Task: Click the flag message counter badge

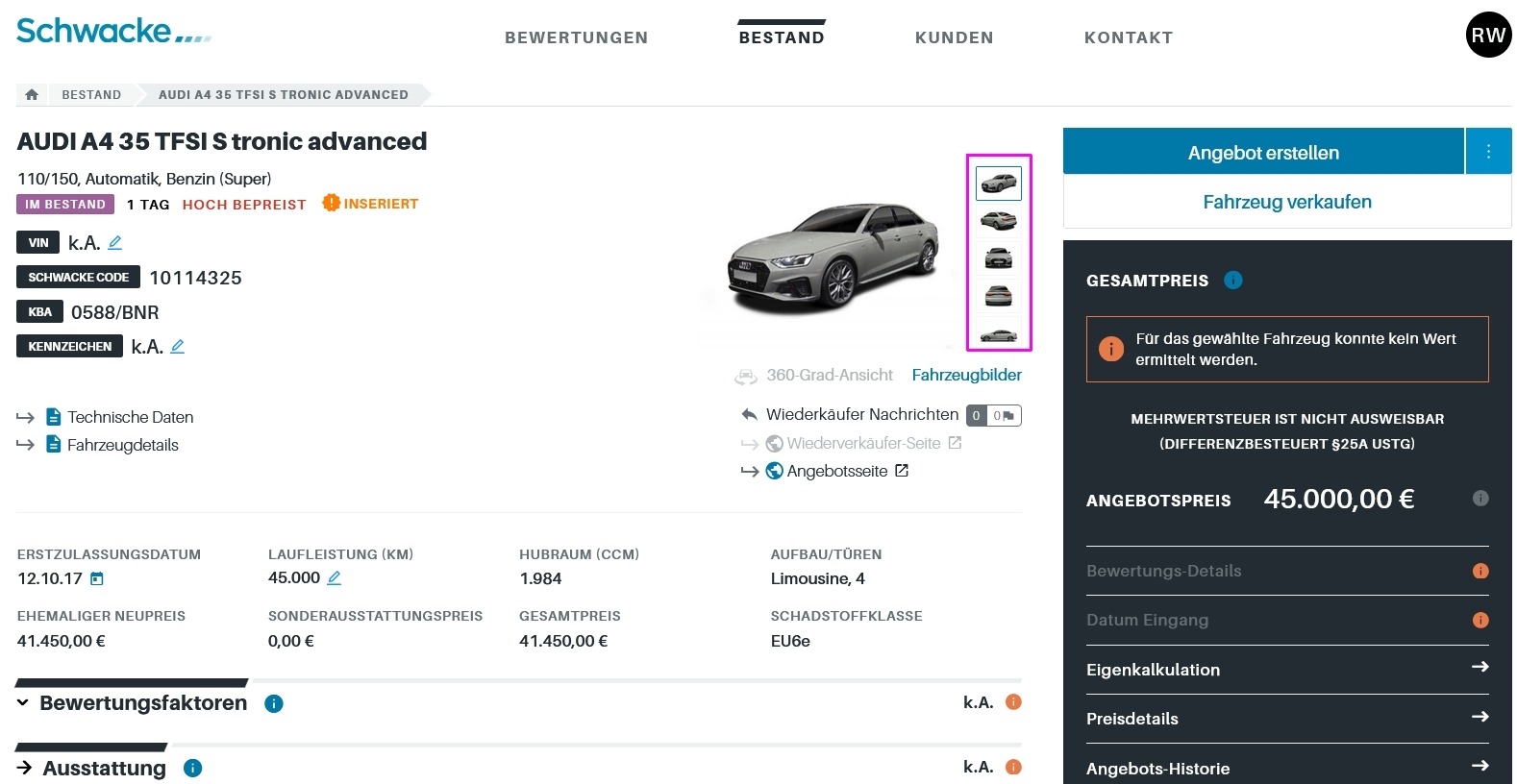Action: (1005, 415)
